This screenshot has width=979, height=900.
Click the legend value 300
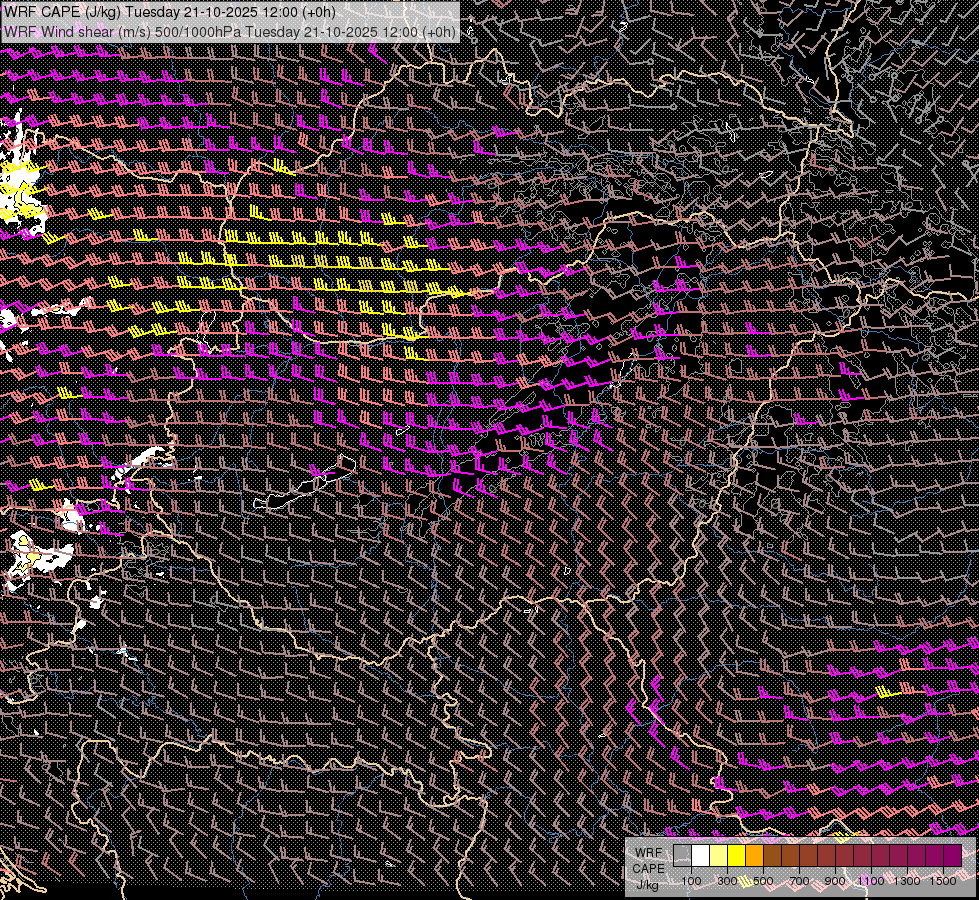[x=727, y=881]
